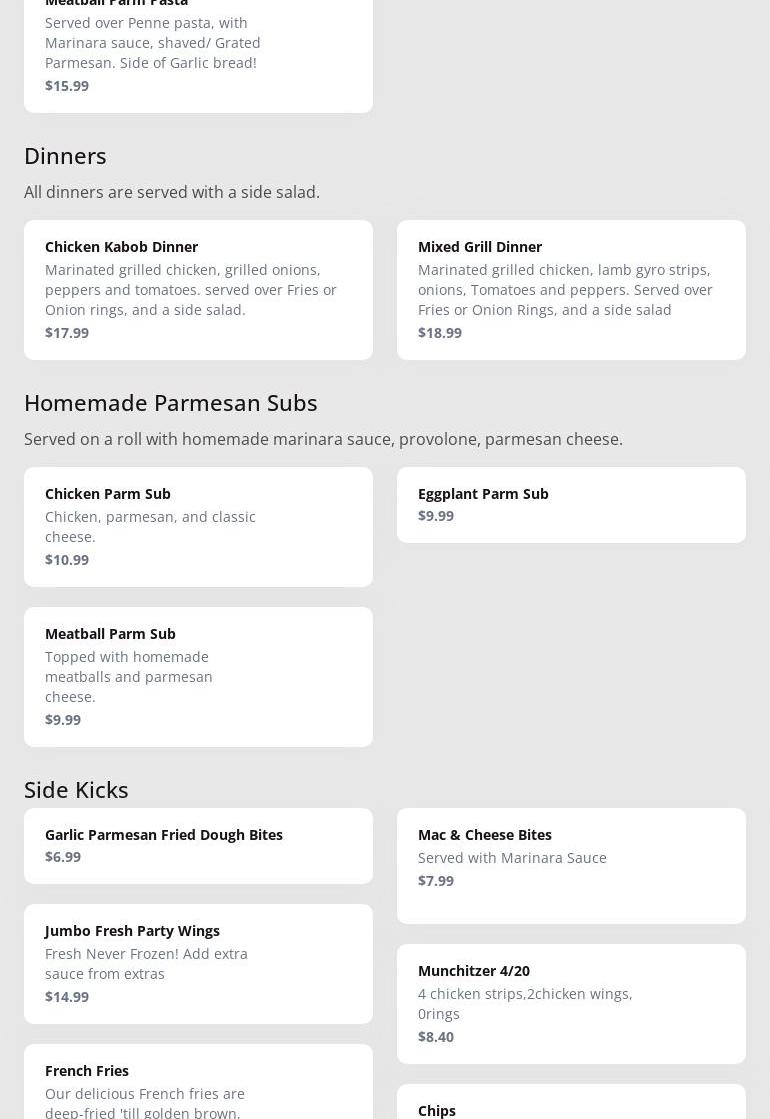
Task: Click the $17.99 Chicken Kabob price
Action: point(67,333)
